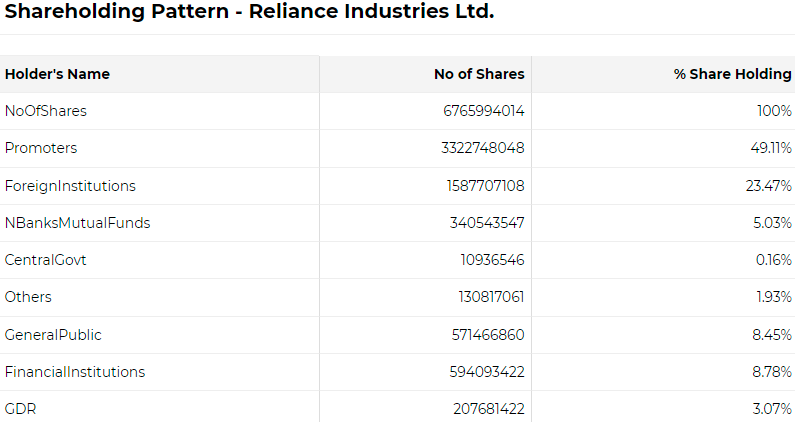The height and width of the screenshot is (422, 795).
Task: Click the NBanksMutualFunds holder name
Action: [77, 223]
